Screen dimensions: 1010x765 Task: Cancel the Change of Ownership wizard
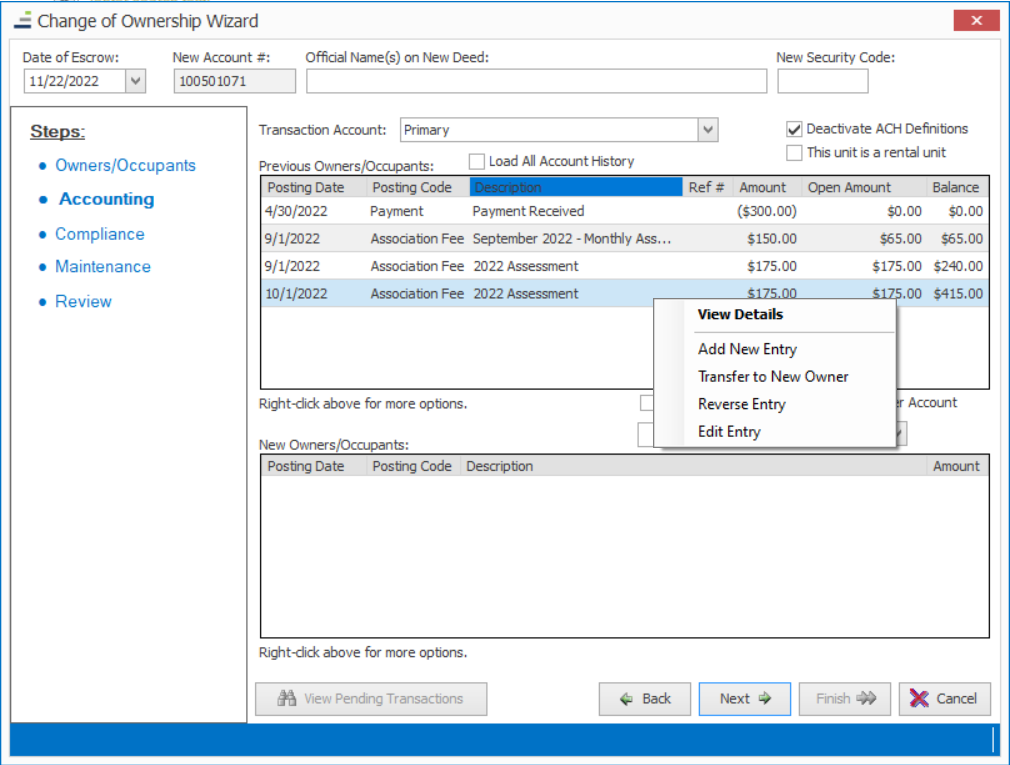click(x=944, y=699)
